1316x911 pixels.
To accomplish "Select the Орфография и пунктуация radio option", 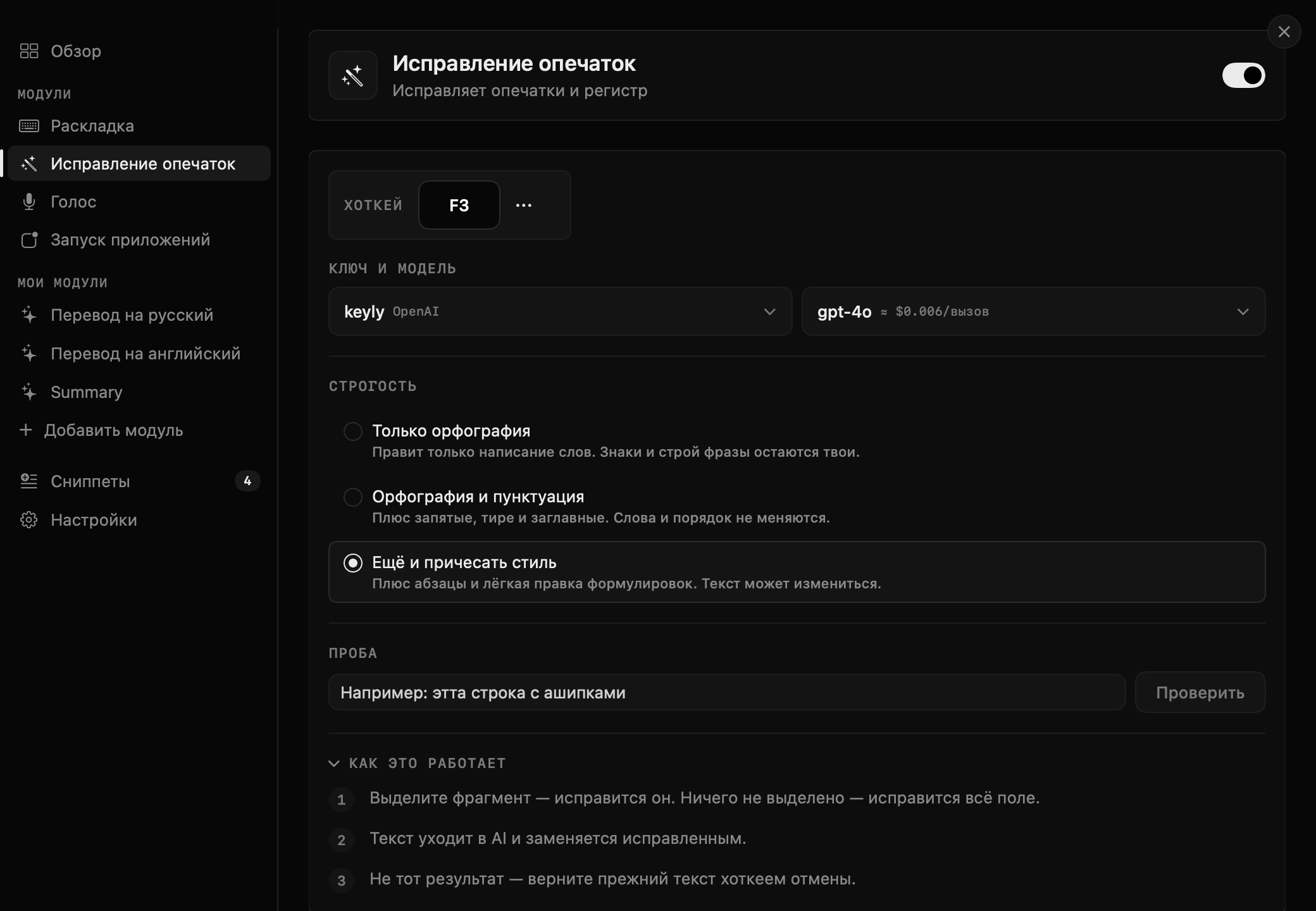I will point(353,497).
